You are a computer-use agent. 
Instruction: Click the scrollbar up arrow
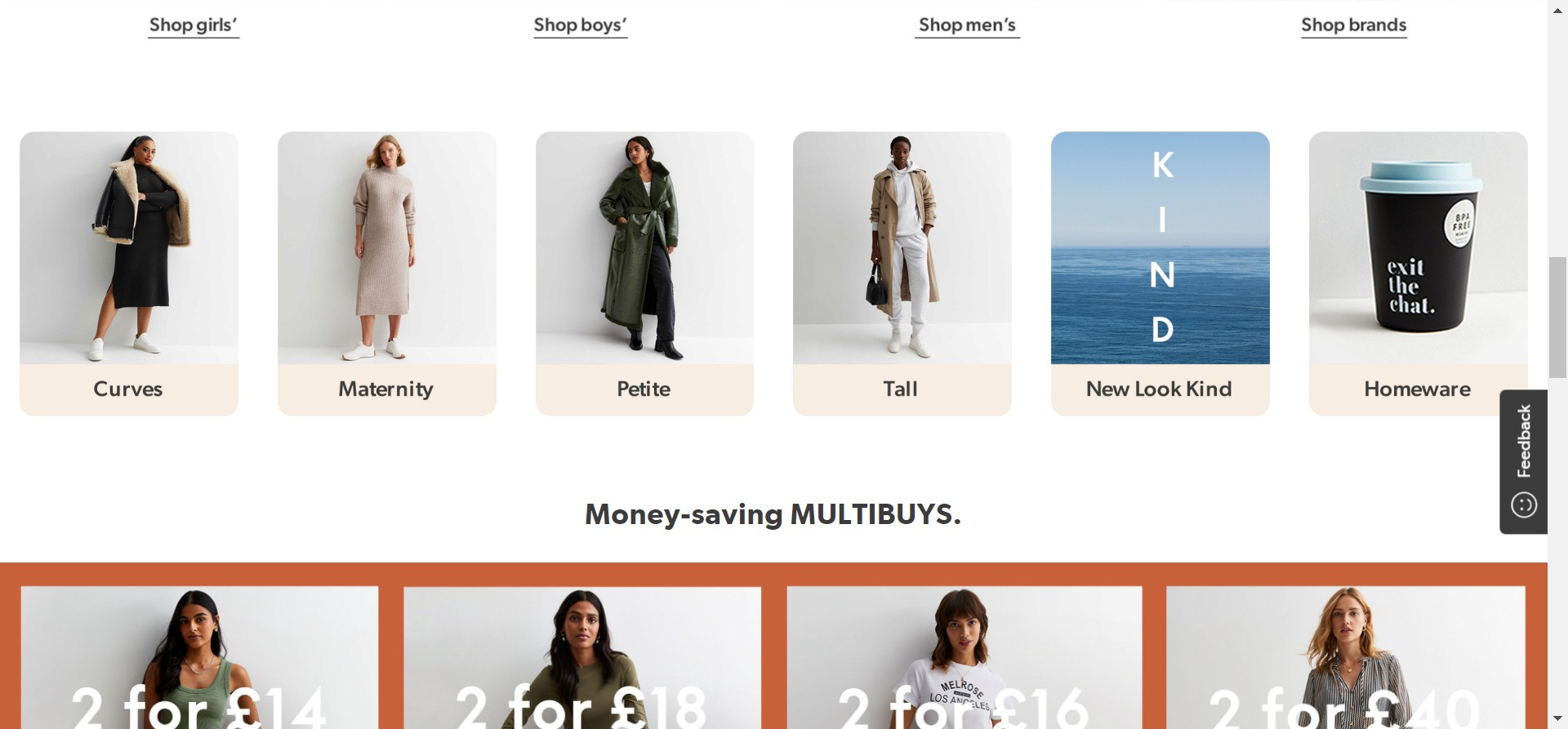pyautogui.click(x=1557, y=8)
